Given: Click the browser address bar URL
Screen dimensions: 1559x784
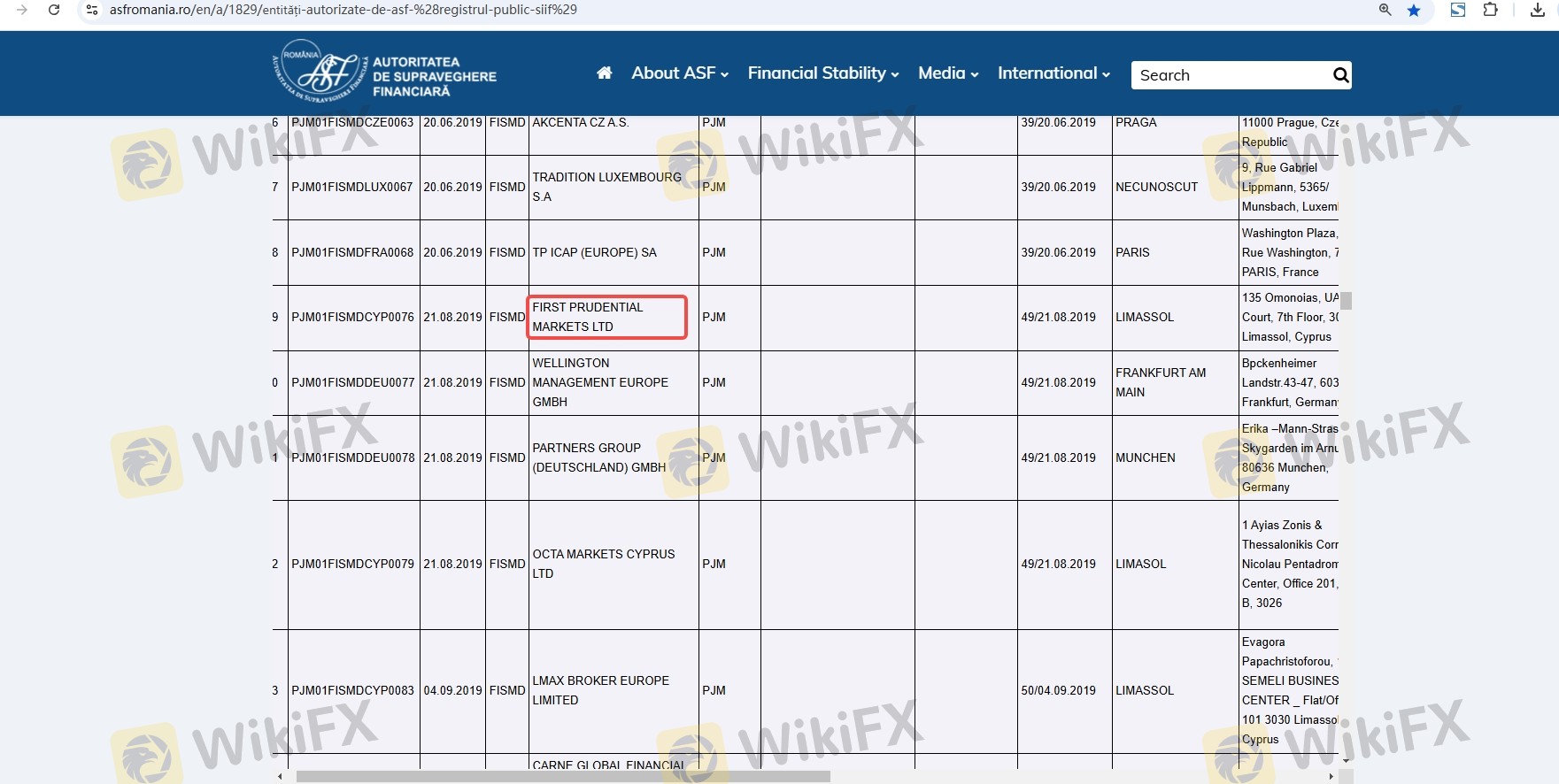Looking at the screenshot, I should 343,10.
